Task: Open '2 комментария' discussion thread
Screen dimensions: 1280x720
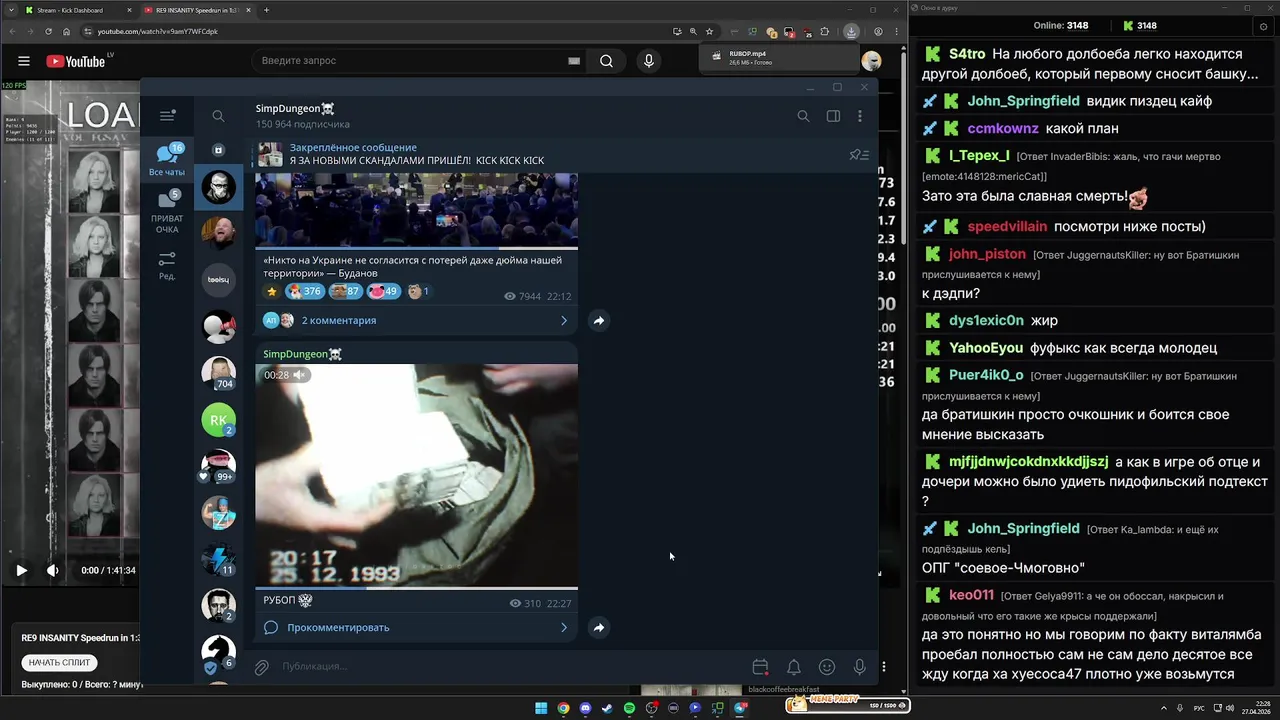Action: 416,320
